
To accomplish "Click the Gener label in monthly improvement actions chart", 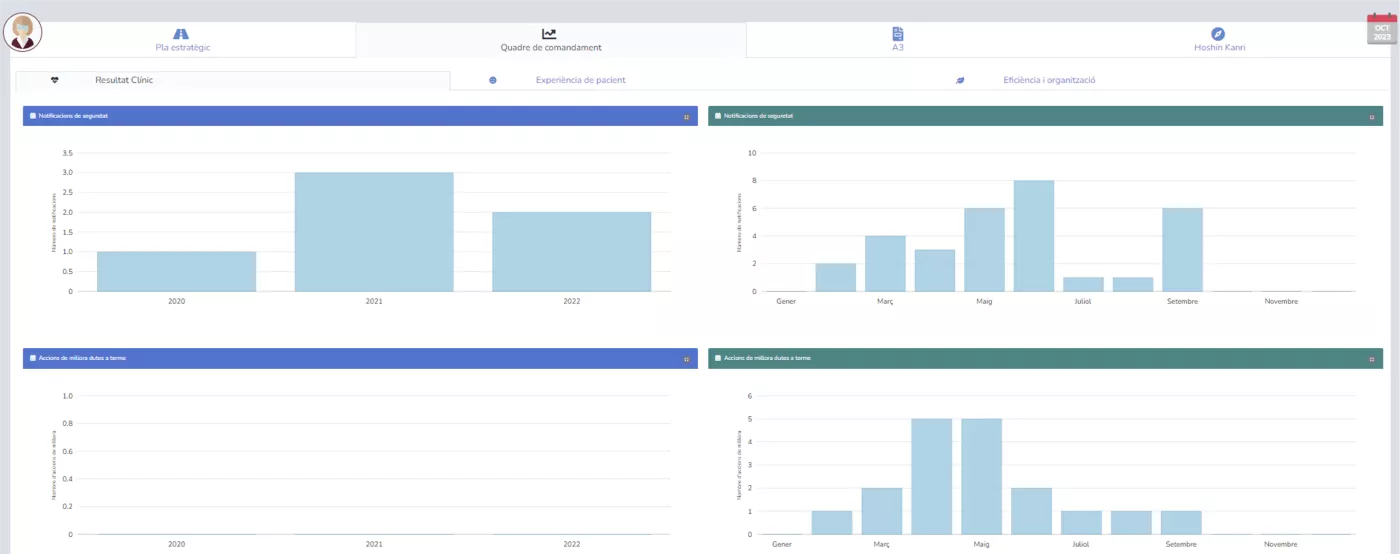I will 784,544.
